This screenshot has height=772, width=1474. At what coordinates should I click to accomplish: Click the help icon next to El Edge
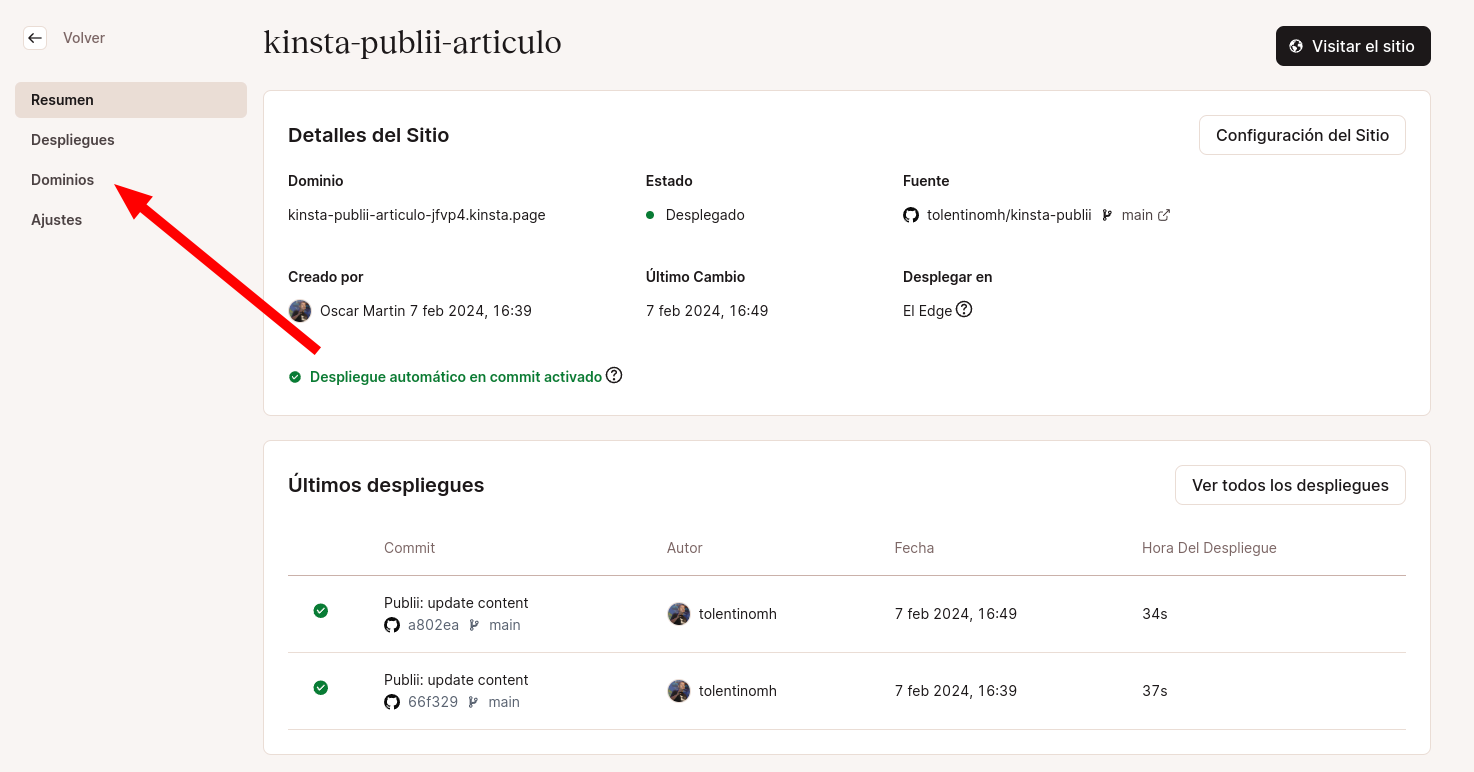[x=963, y=310]
